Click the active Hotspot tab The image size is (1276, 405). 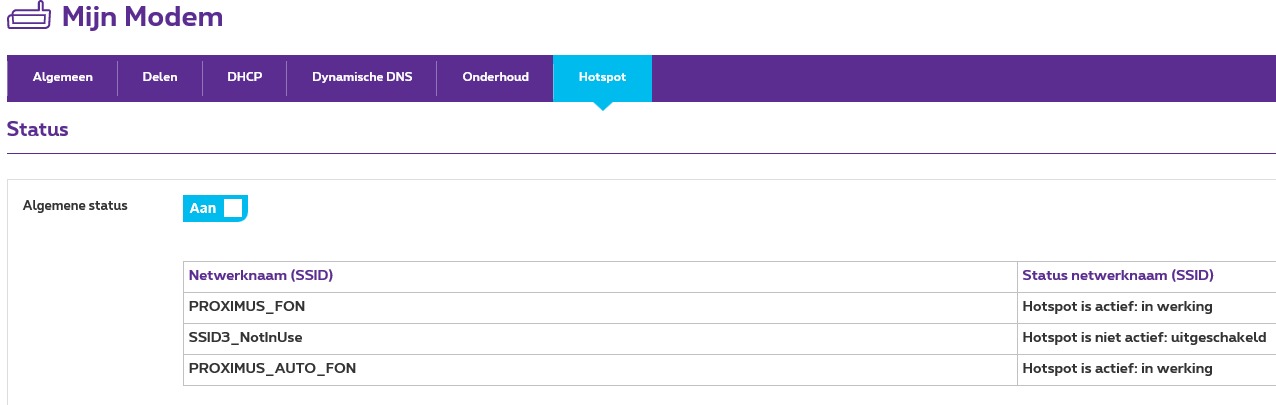point(602,77)
